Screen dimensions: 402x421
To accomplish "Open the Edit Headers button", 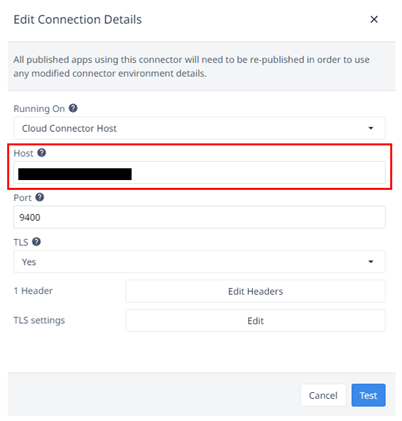I will (x=255, y=291).
